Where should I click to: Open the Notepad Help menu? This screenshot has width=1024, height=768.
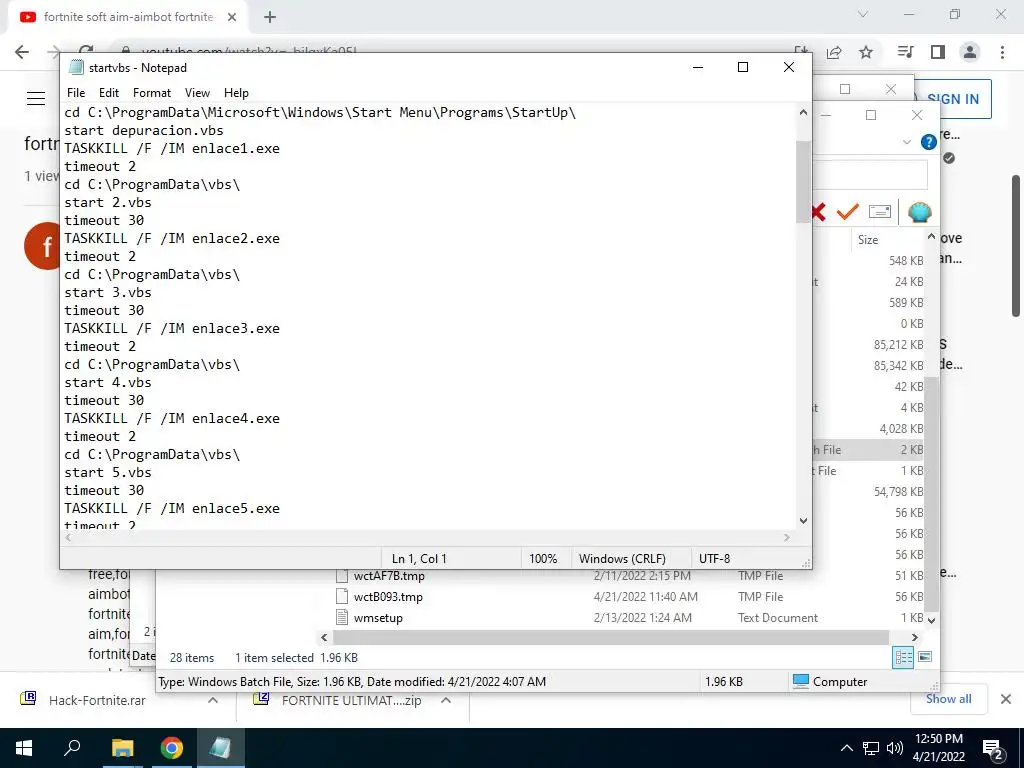[x=236, y=93]
